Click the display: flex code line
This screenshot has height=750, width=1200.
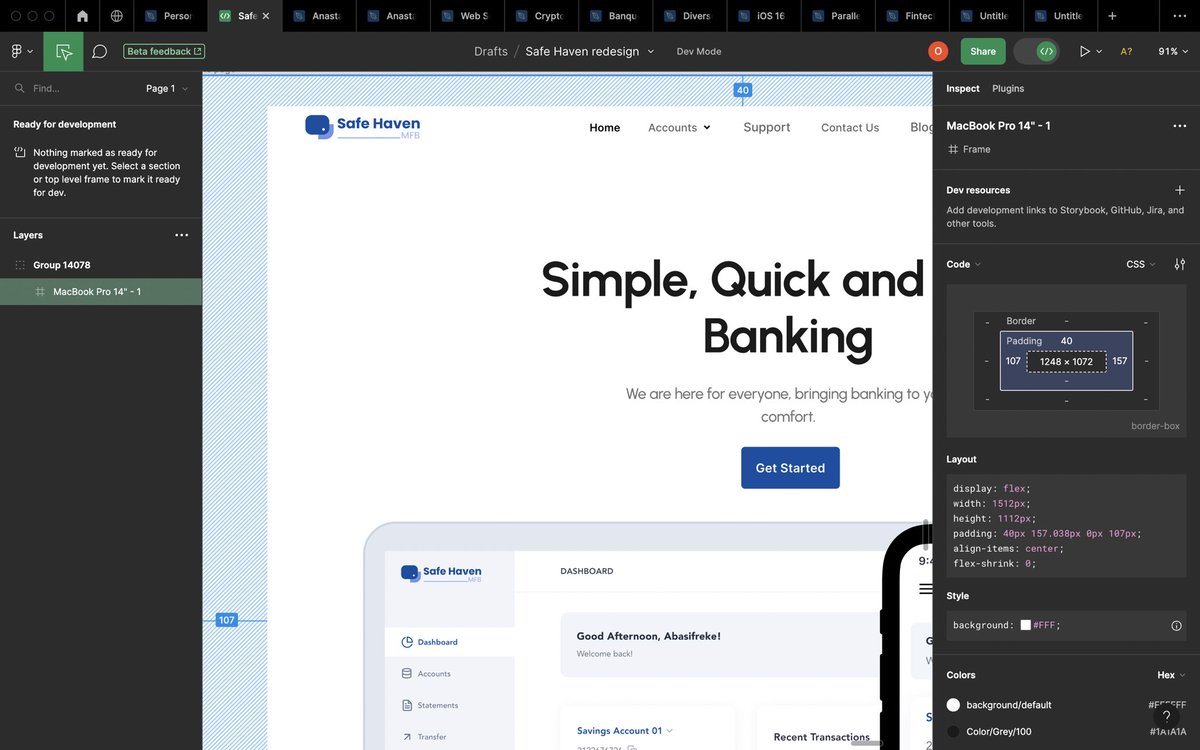click(x=990, y=489)
